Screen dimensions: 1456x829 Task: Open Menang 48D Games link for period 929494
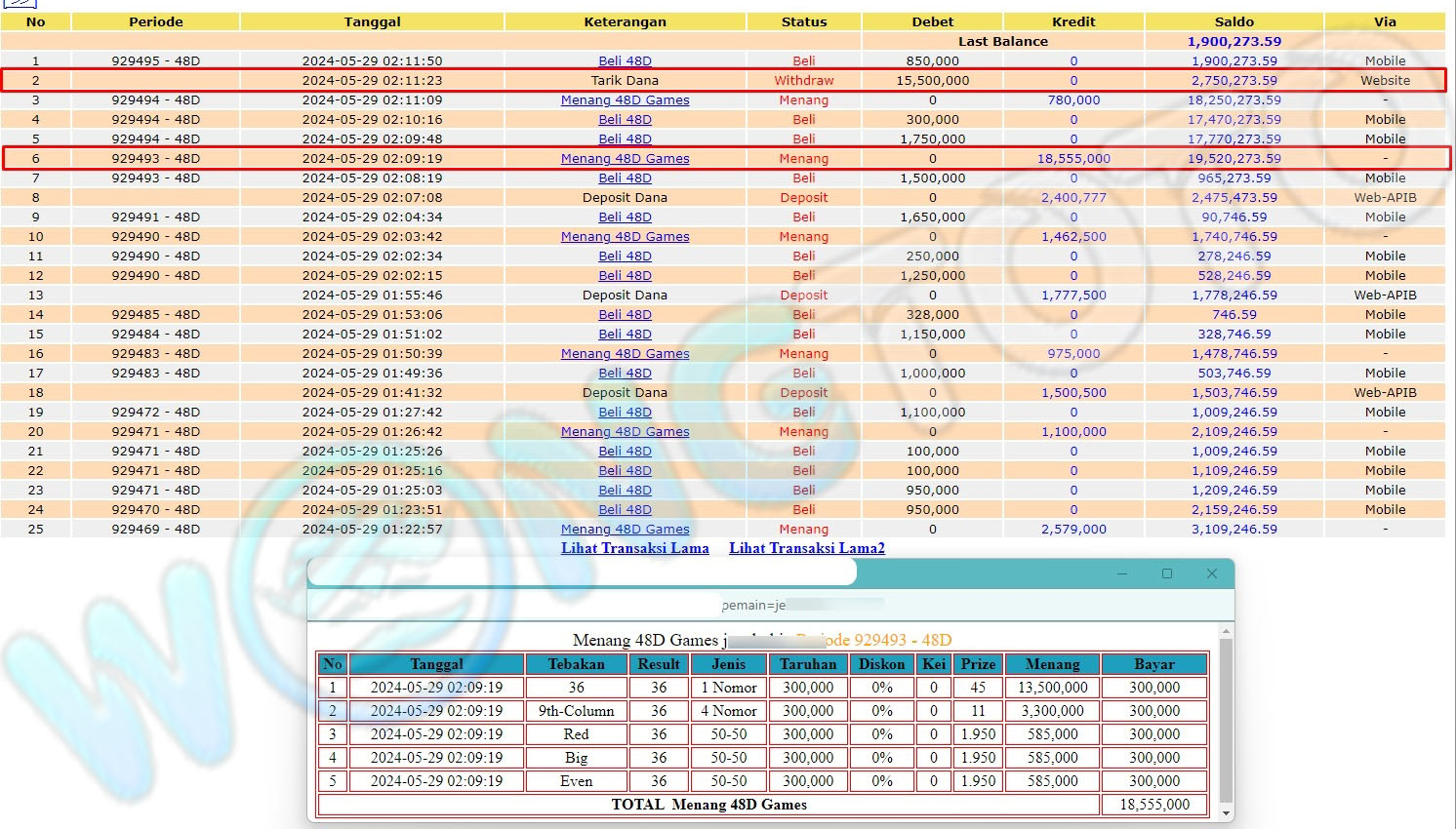pyautogui.click(x=625, y=100)
